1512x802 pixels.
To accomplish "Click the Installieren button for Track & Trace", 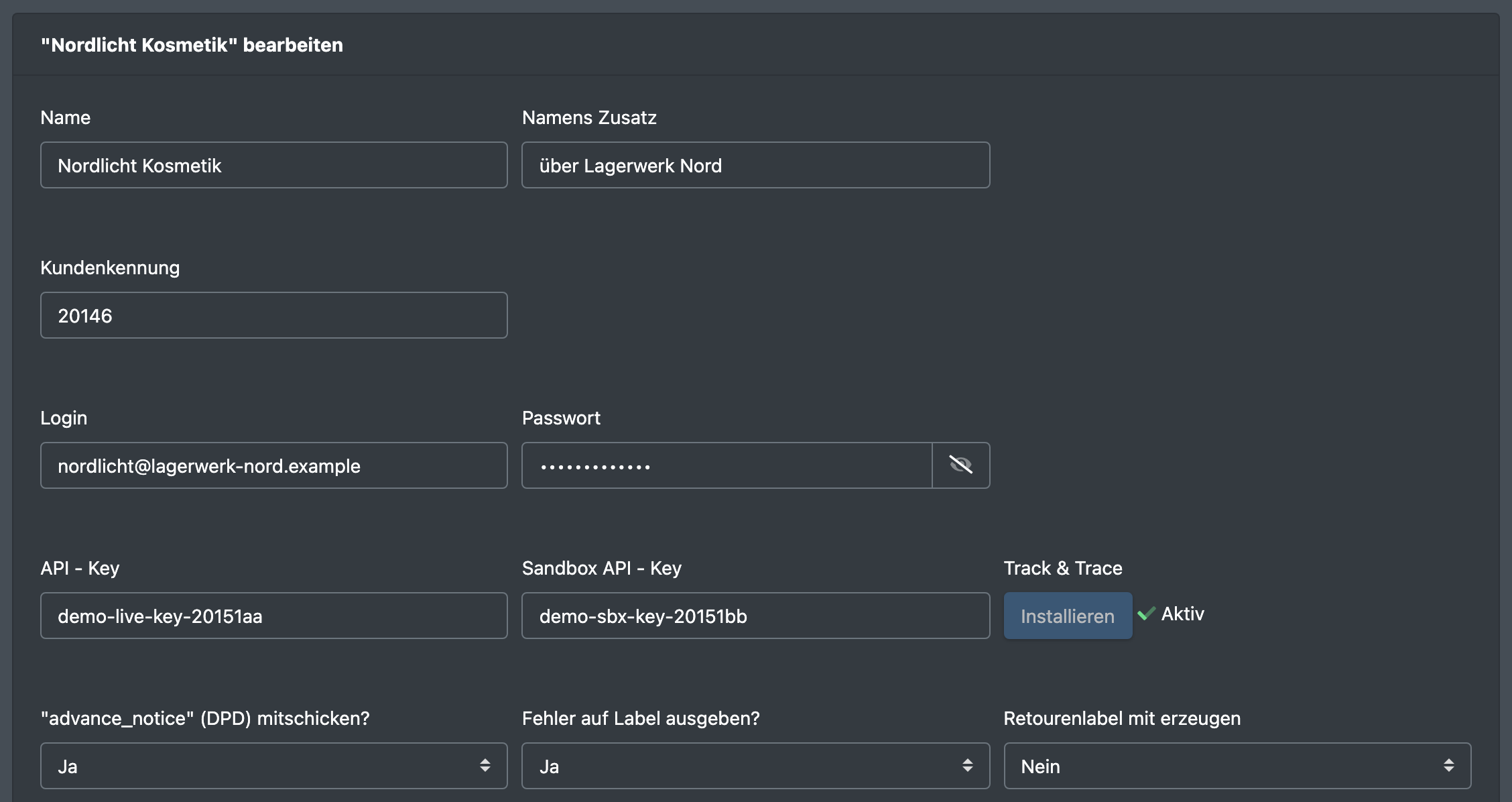I will point(1068,616).
